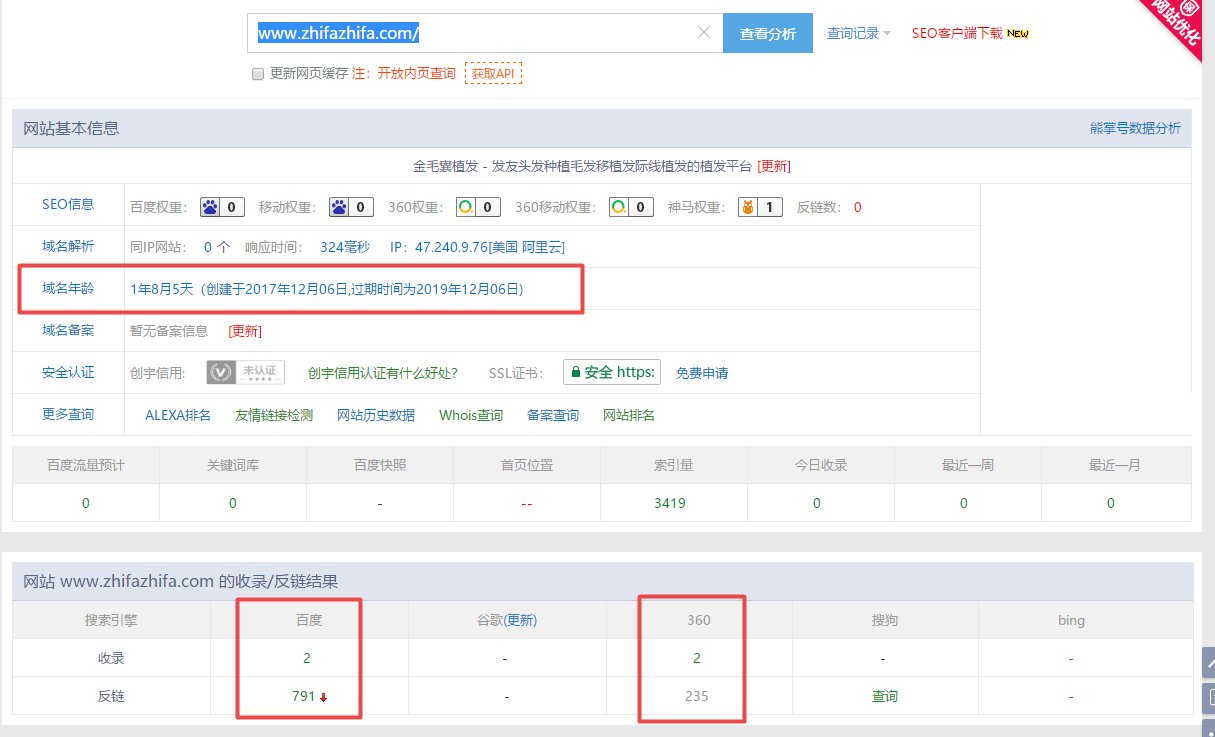The height and width of the screenshot is (737, 1215).
Task: Open 网站排名 link
Action: pos(629,415)
